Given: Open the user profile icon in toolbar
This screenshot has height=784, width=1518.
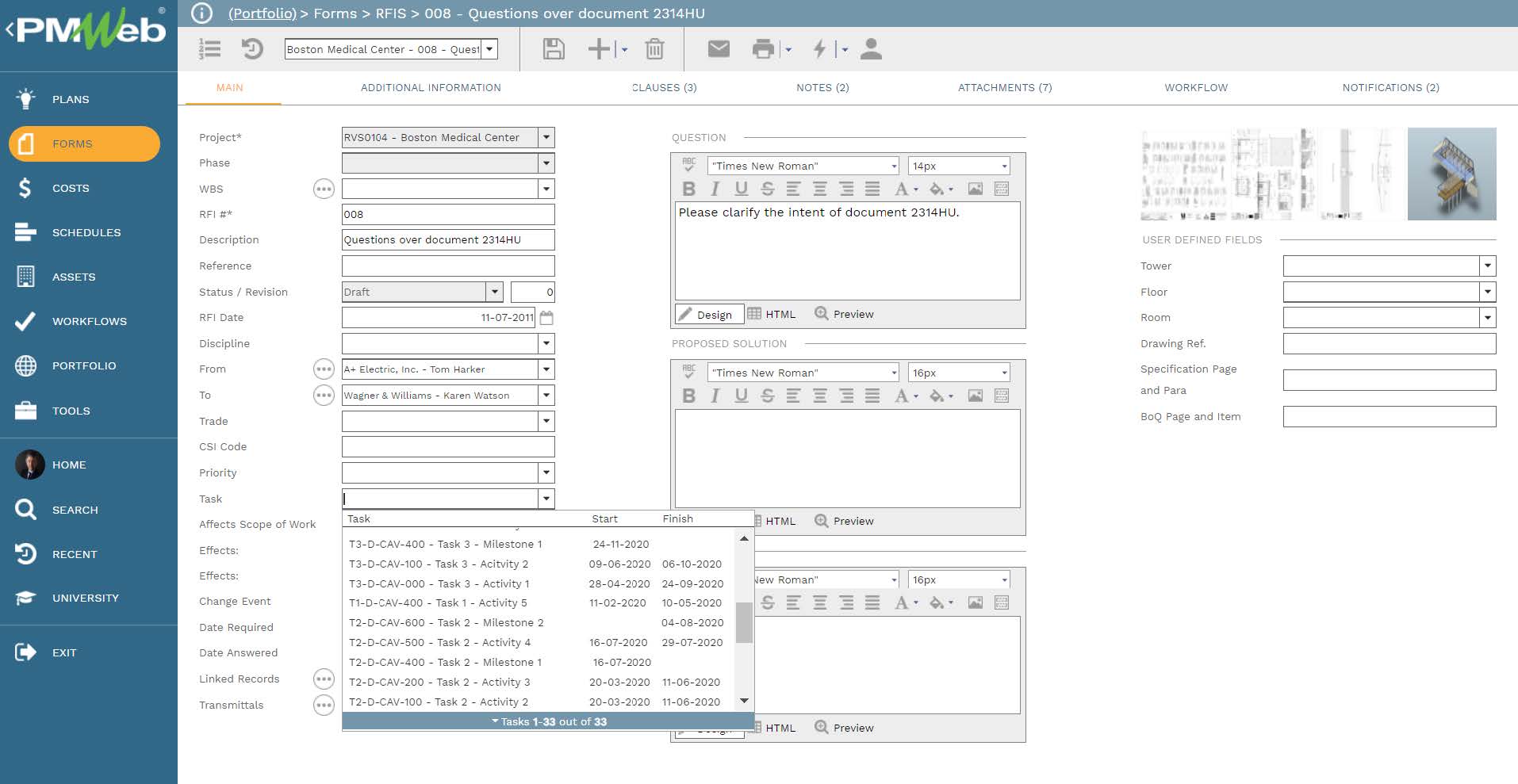Looking at the screenshot, I should pyautogui.click(x=871, y=49).
